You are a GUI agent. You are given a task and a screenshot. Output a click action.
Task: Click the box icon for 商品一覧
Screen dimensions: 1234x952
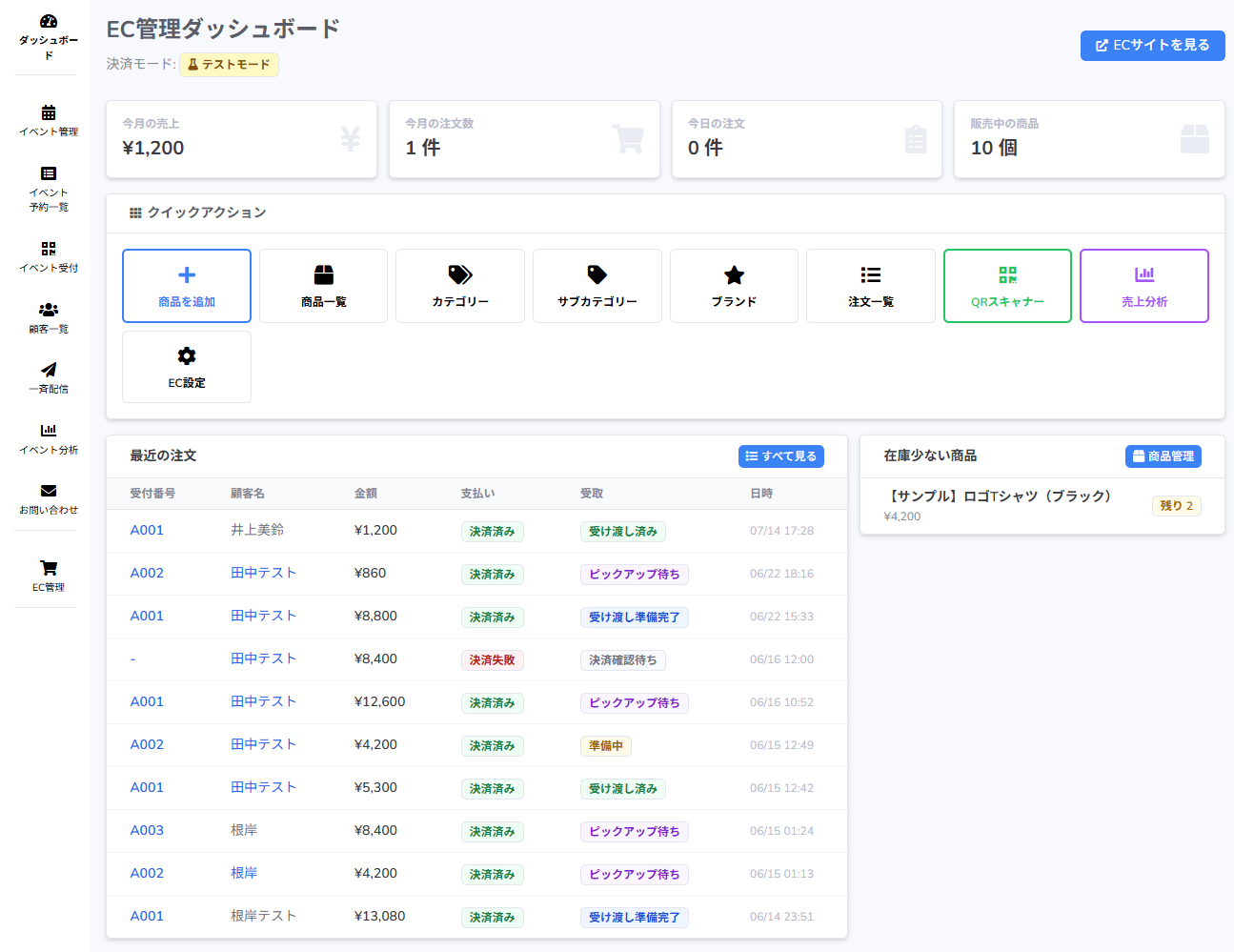pyautogui.click(x=324, y=275)
